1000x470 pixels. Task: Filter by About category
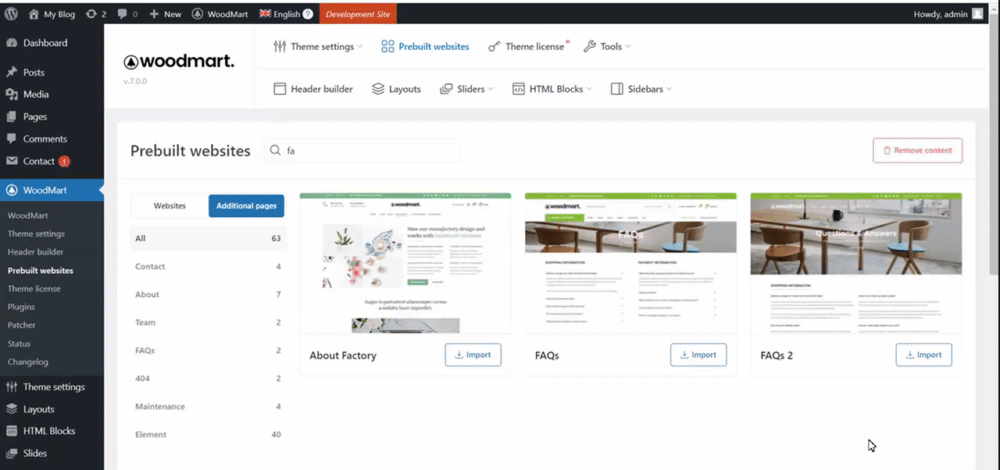tap(208, 295)
